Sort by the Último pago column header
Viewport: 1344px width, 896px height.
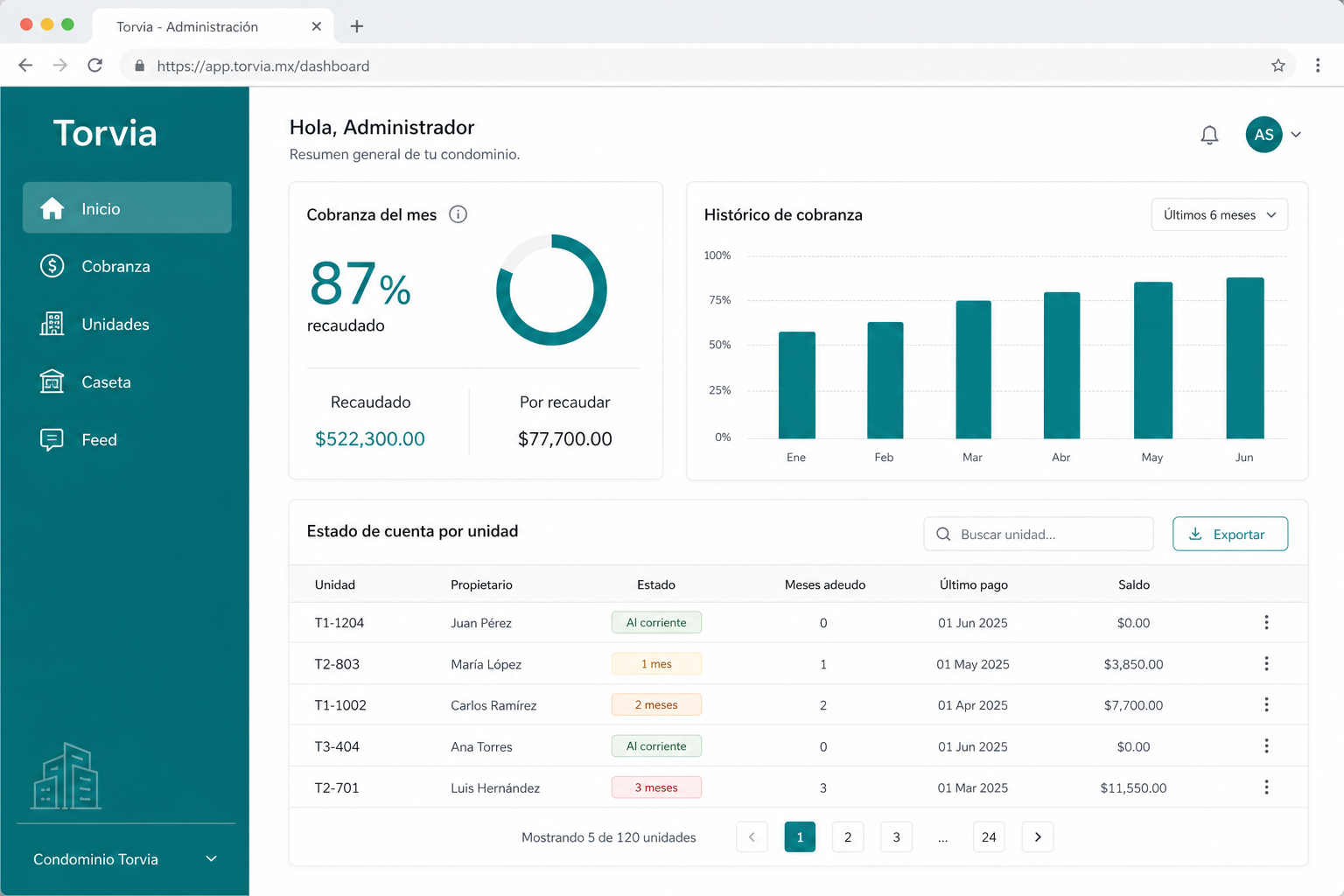(974, 584)
